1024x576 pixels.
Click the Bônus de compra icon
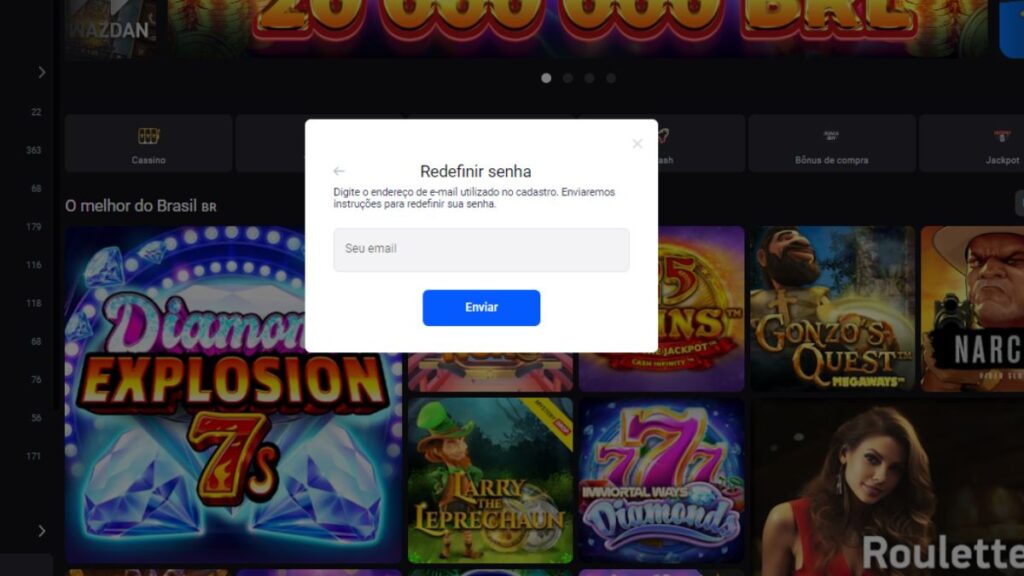coord(831,135)
